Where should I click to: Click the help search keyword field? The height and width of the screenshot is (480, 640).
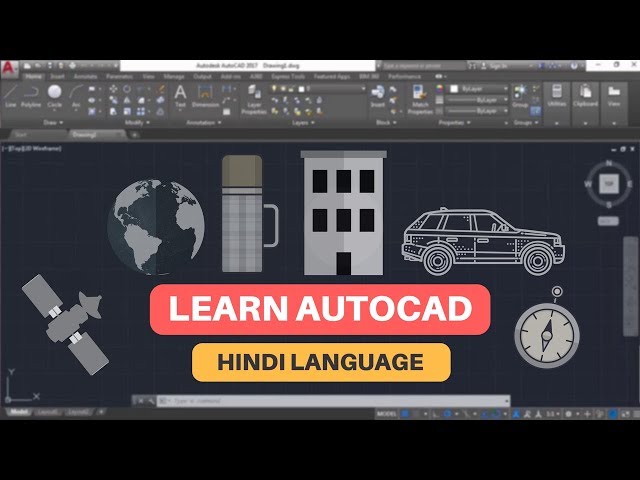pyautogui.click(x=424, y=66)
